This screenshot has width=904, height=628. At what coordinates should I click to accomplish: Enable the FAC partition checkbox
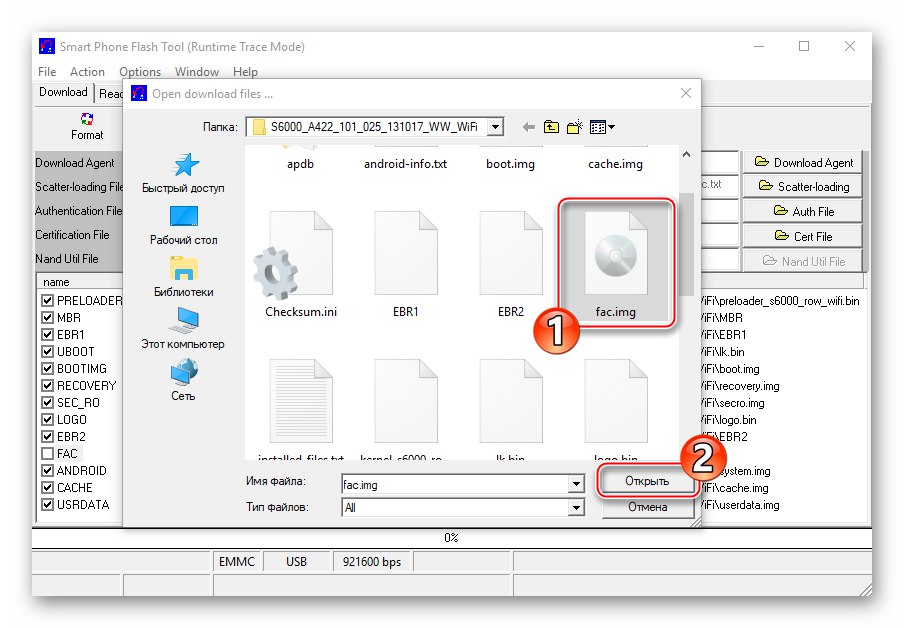click(x=47, y=453)
